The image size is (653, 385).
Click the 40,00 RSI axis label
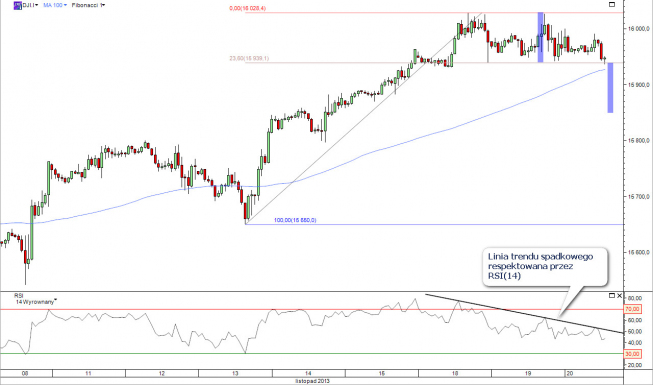[x=634, y=342]
